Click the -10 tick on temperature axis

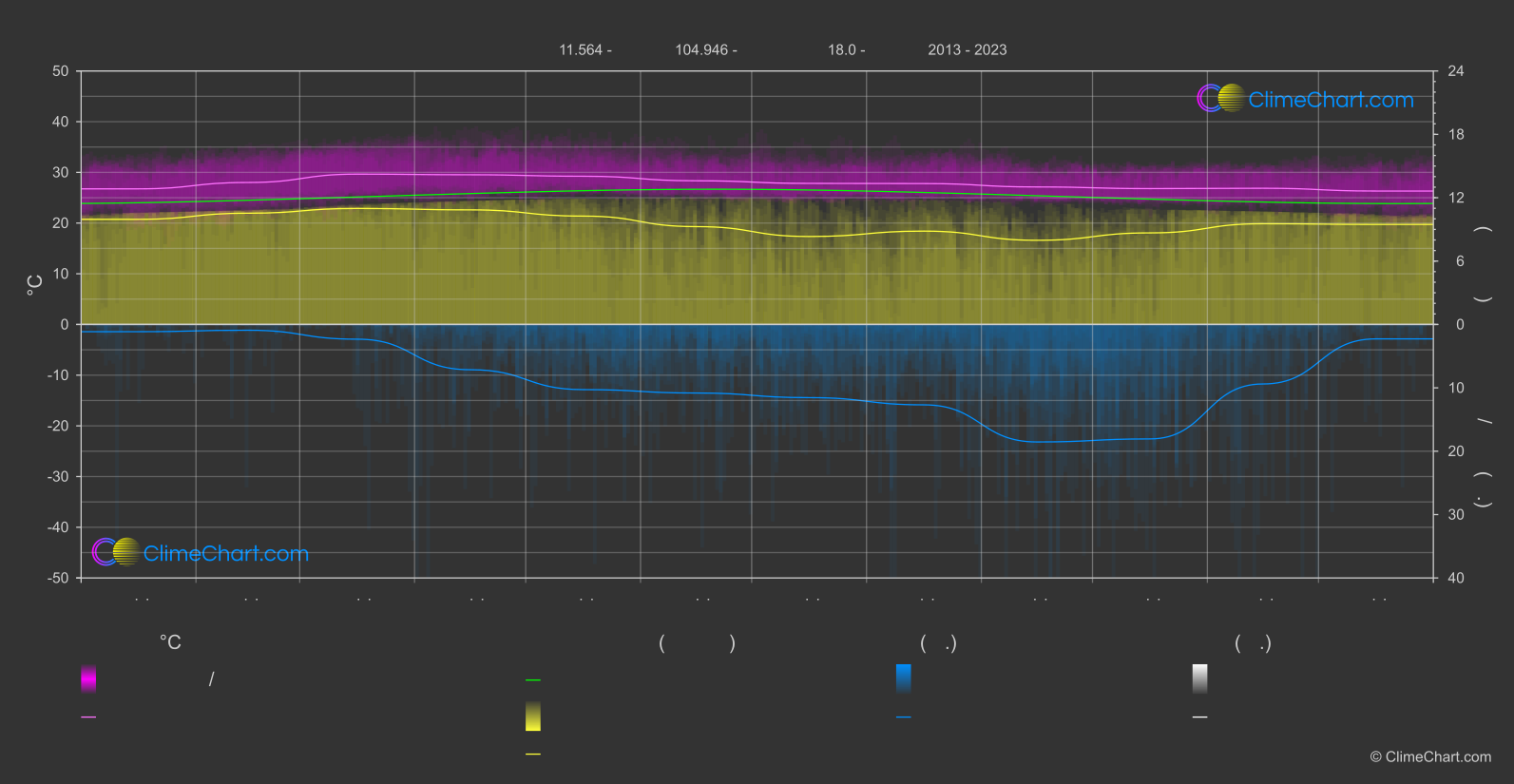click(58, 375)
